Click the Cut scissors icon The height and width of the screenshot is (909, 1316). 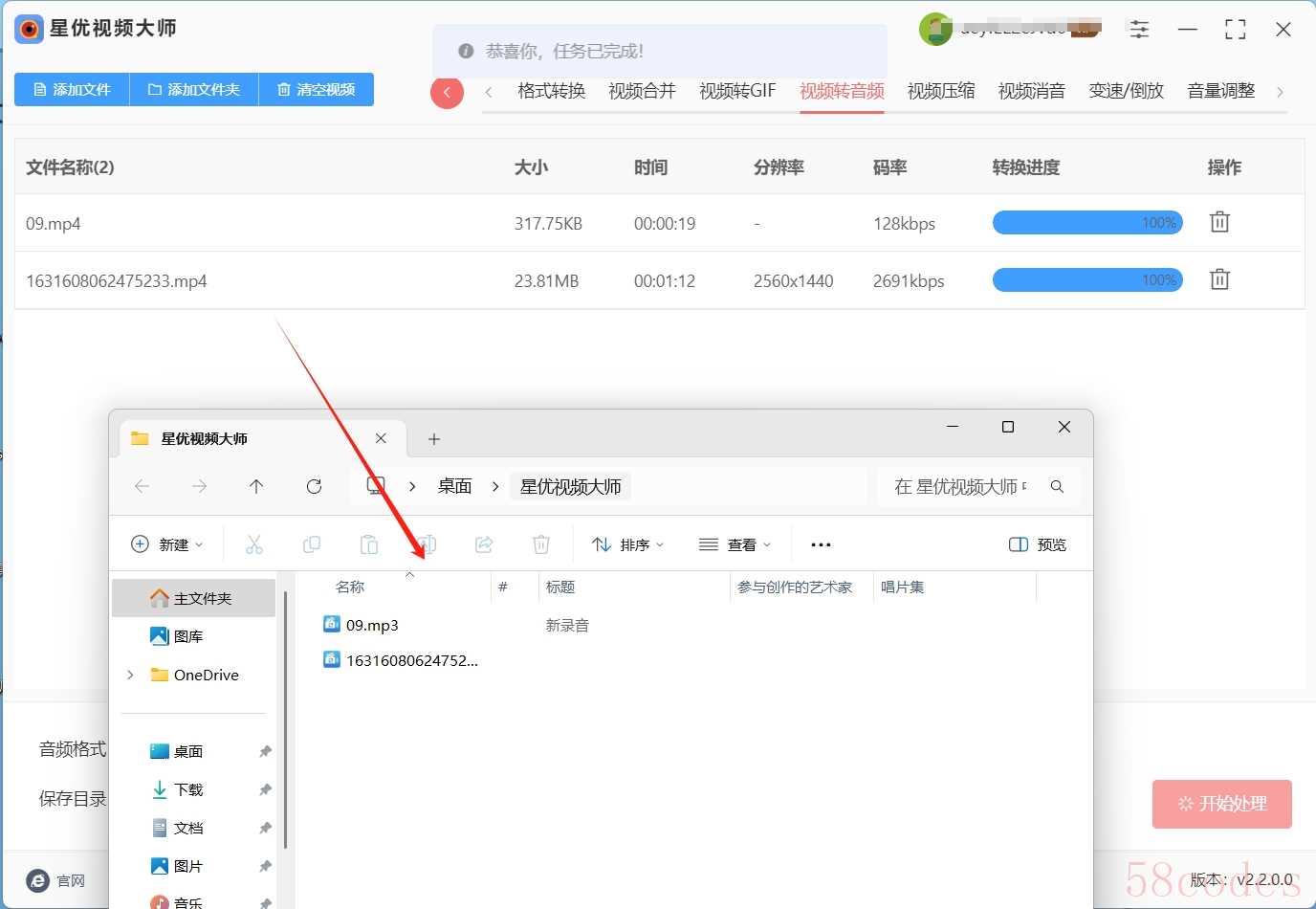tap(253, 544)
